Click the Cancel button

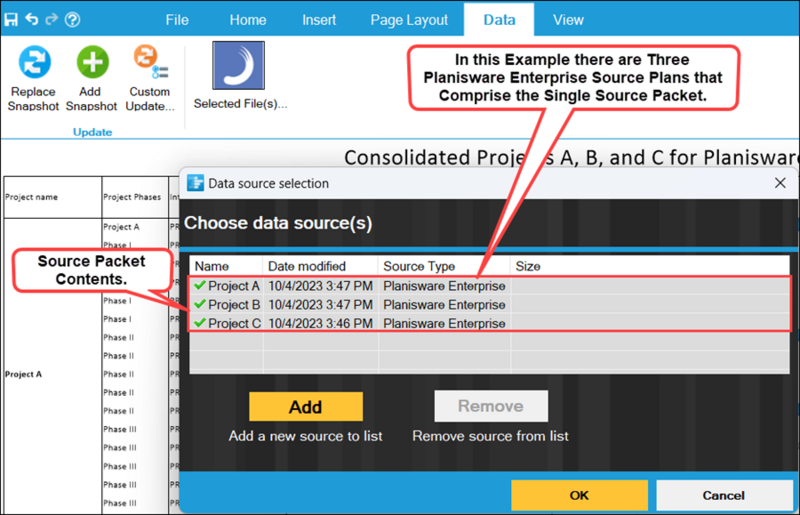point(723,495)
